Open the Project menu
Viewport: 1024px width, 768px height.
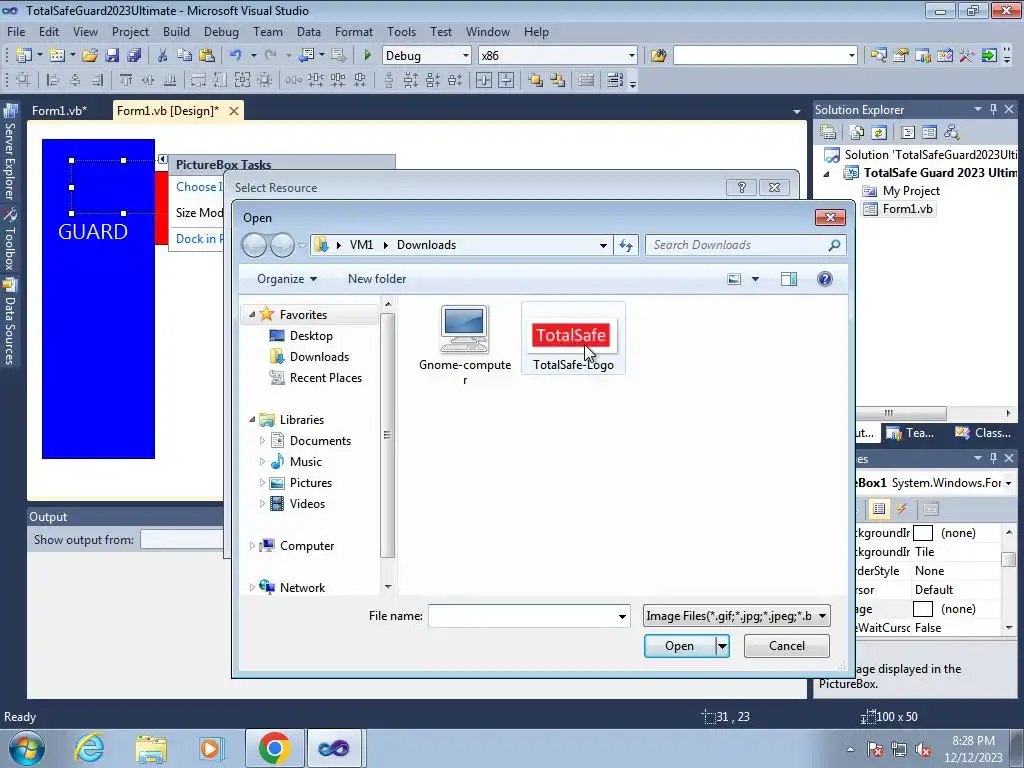tap(130, 31)
